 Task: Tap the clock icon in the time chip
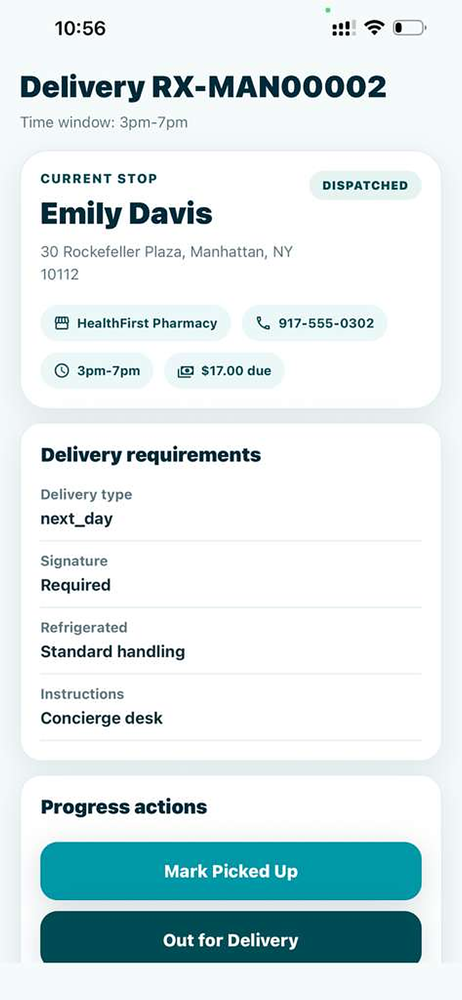[x=61, y=371]
